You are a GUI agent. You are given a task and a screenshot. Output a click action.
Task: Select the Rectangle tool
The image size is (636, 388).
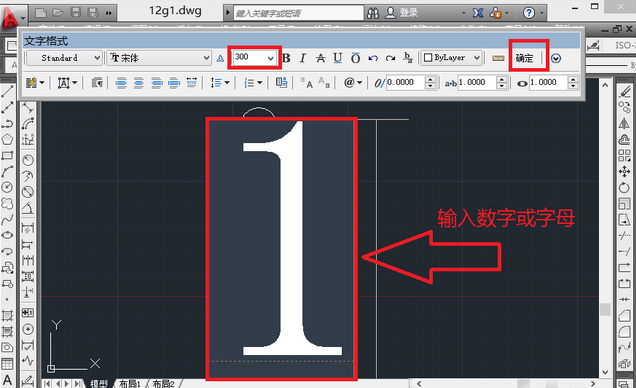tap(7, 155)
